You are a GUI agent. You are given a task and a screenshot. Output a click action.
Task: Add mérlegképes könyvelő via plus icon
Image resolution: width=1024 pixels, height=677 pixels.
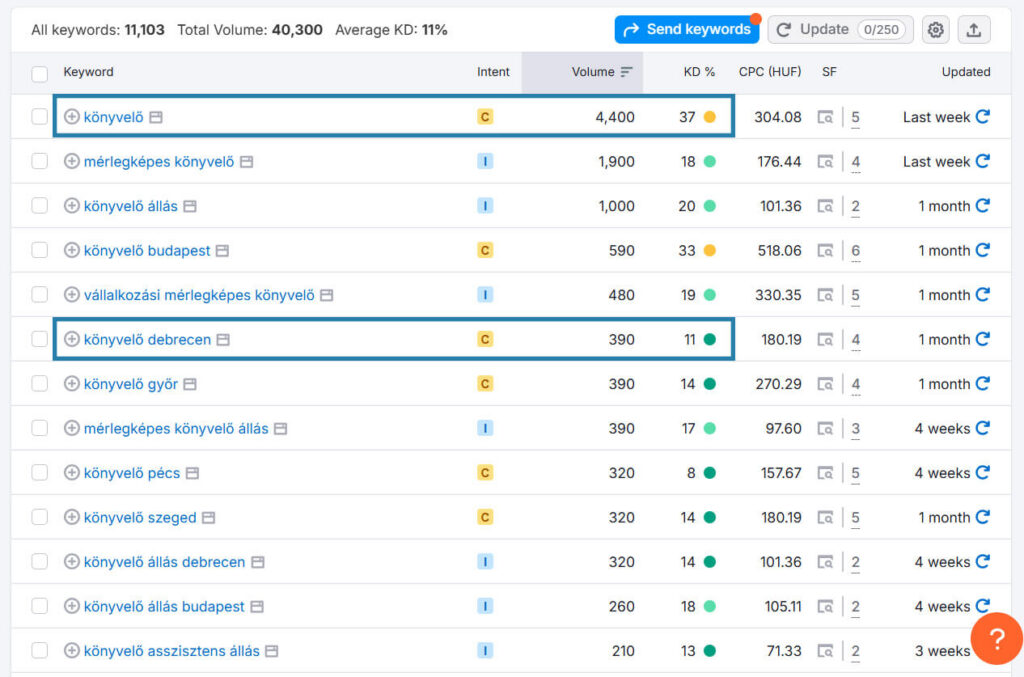[72, 161]
